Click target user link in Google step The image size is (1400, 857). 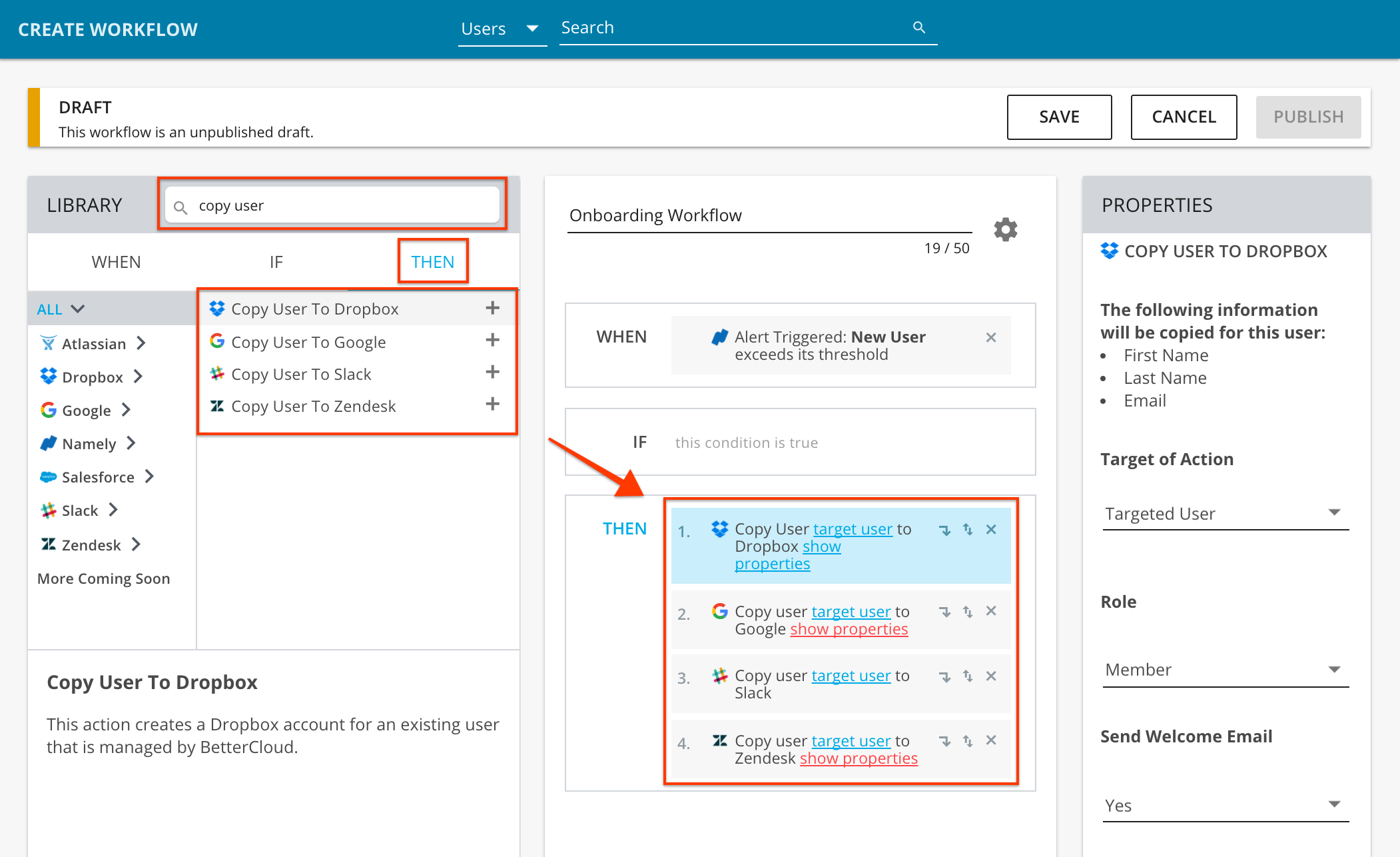tap(851, 612)
